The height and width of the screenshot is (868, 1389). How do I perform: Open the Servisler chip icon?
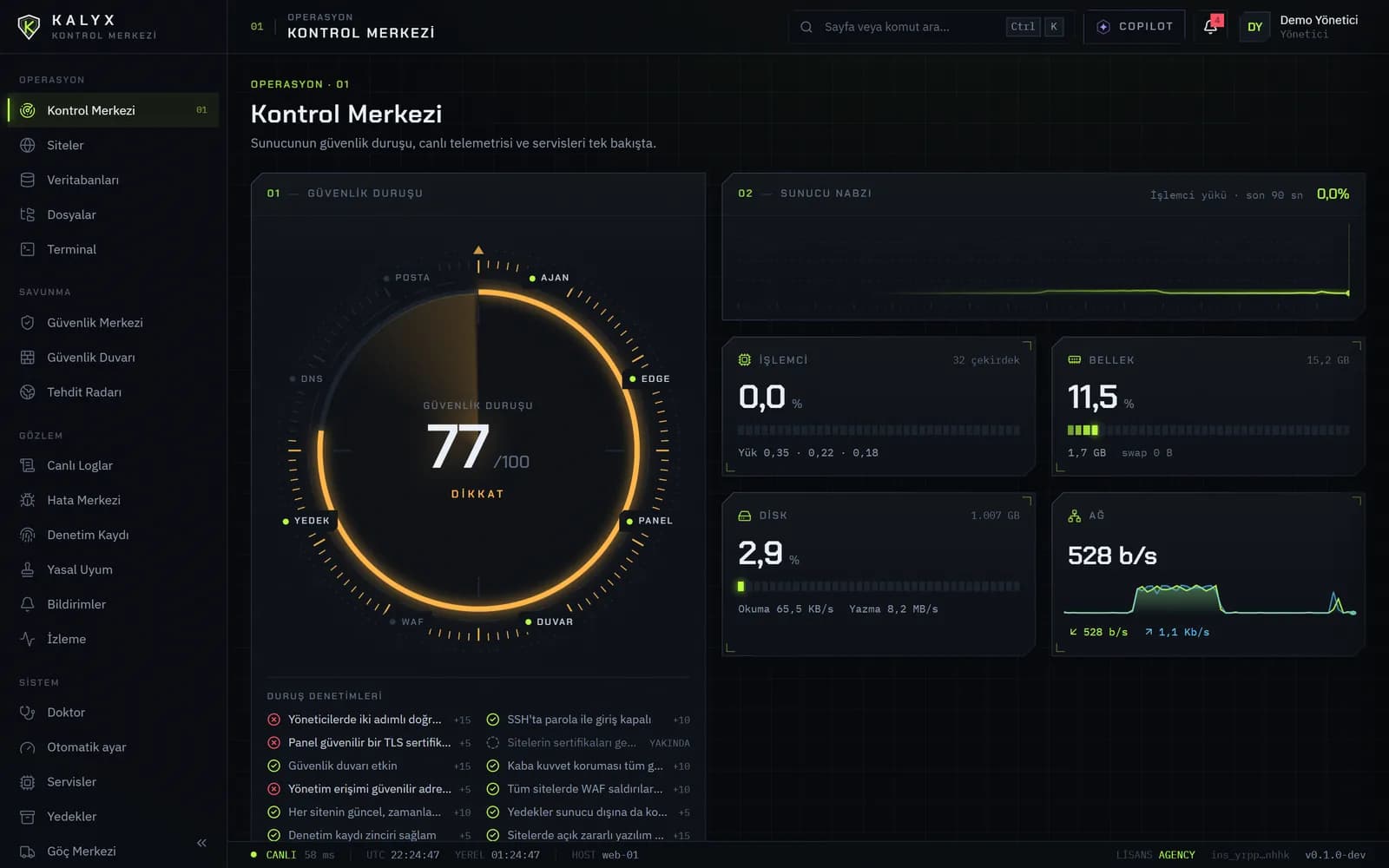click(28, 781)
